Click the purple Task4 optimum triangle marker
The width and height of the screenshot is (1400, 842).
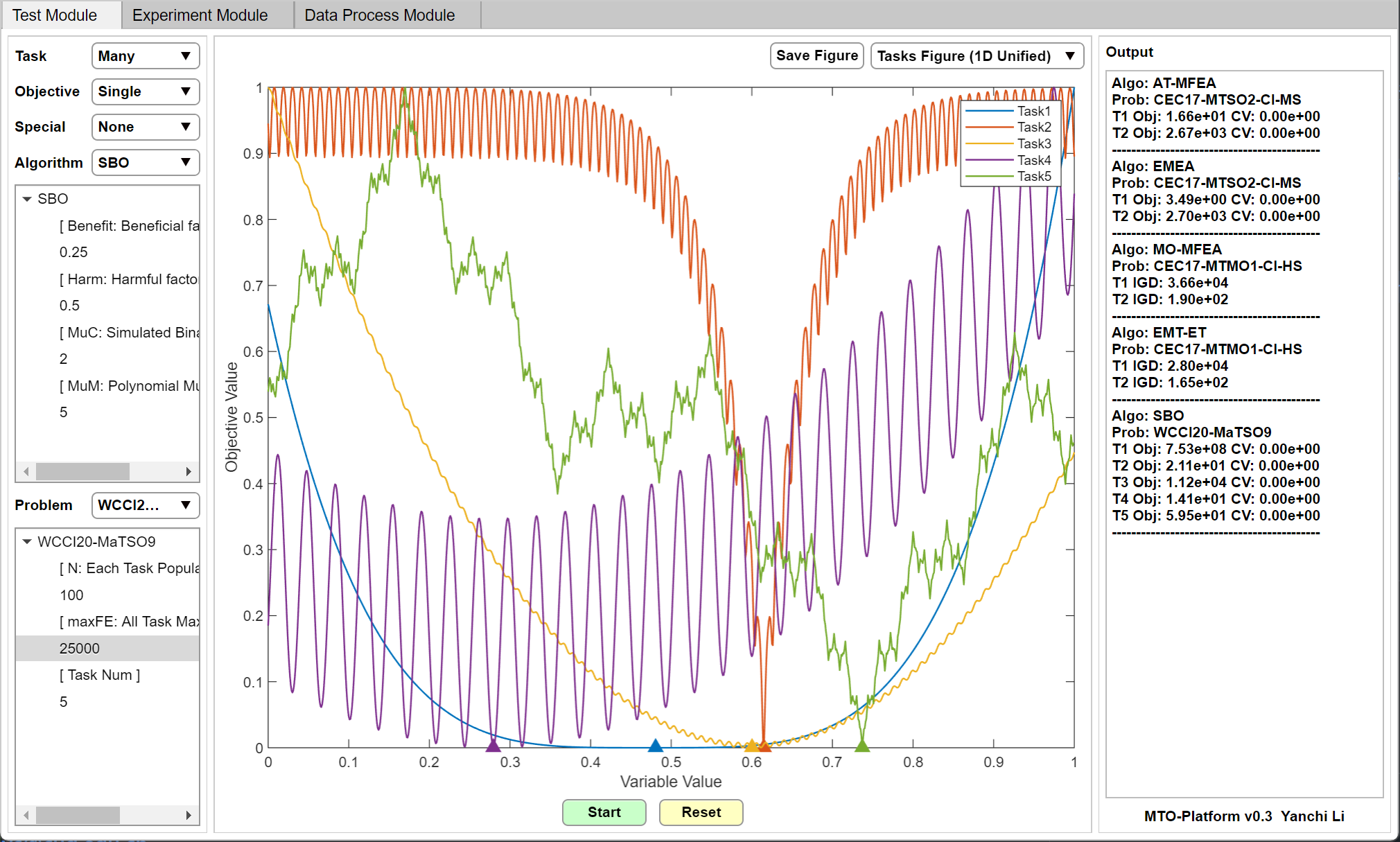tap(493, 746)
